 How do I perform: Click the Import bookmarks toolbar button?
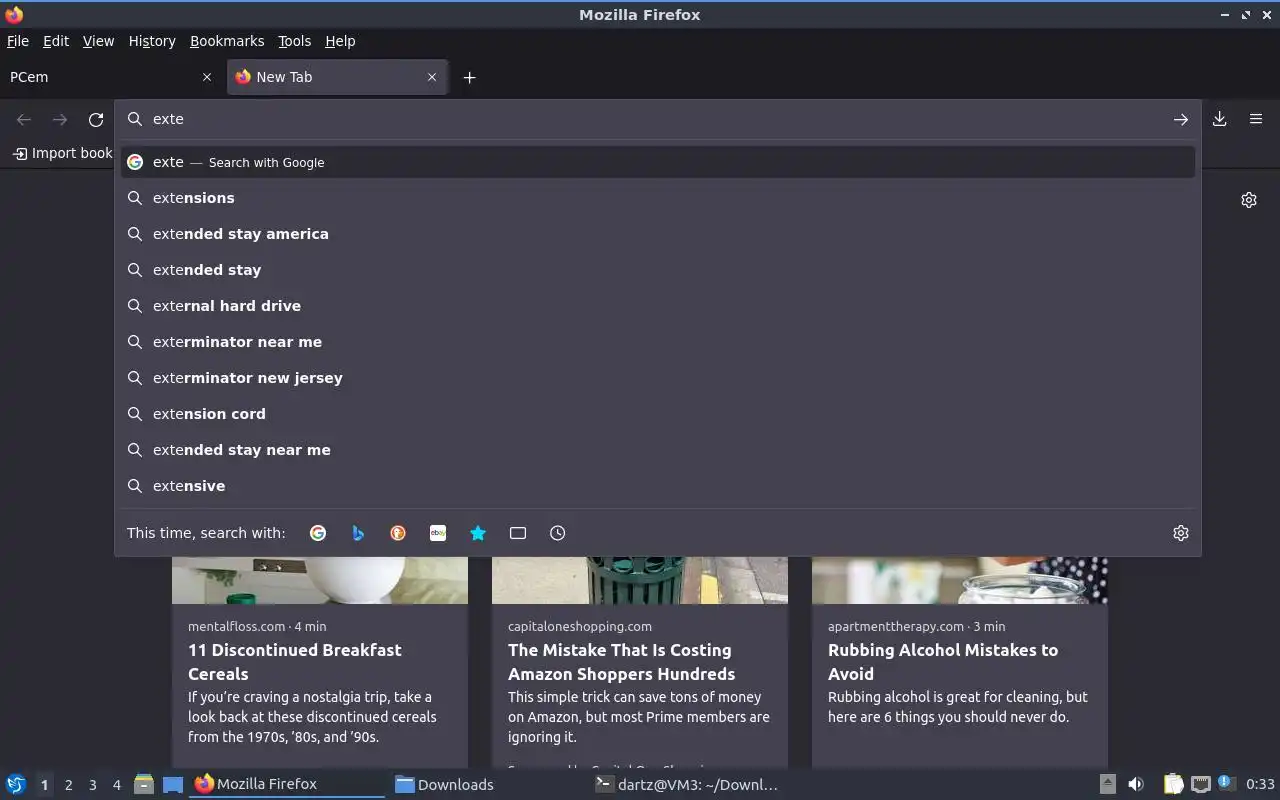(x=62, y=153)
